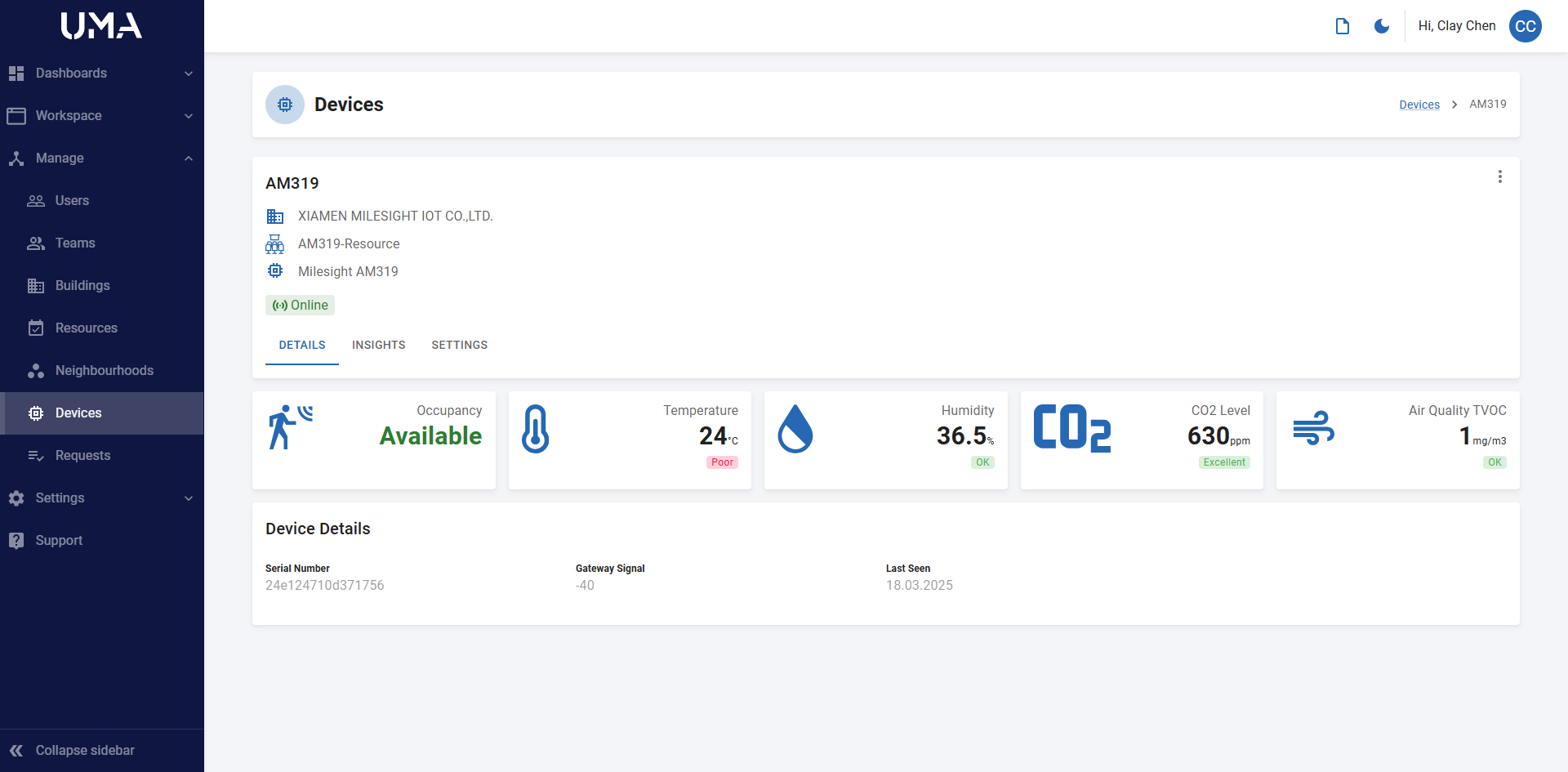Collapse the Manage menu chevron
Viewport: 1568px width, 772px height.
[189, 158]
